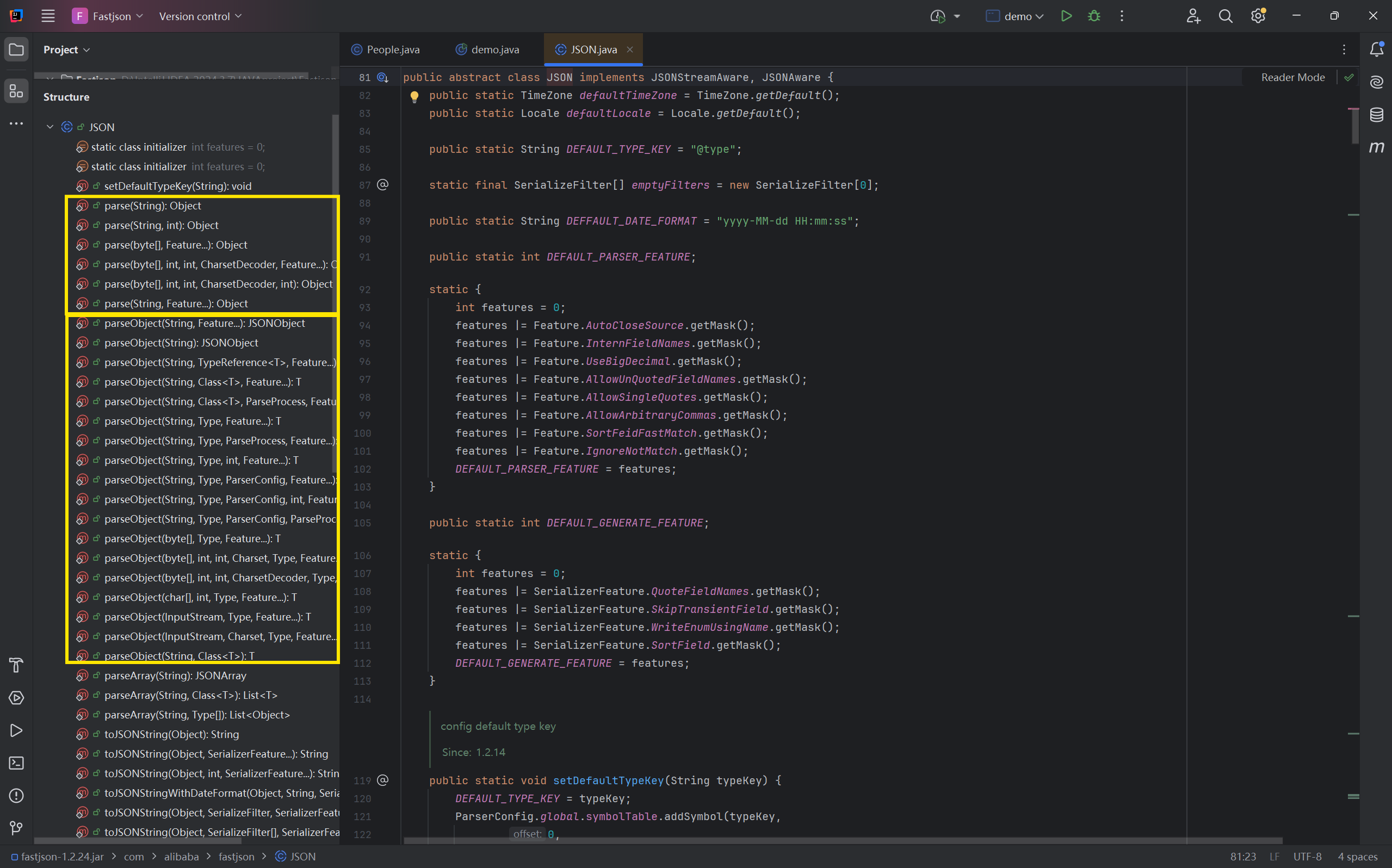This screenshot has width=1392, height=868.
Task: Run the demo configuration
Action: click(x=1066, y=16)
